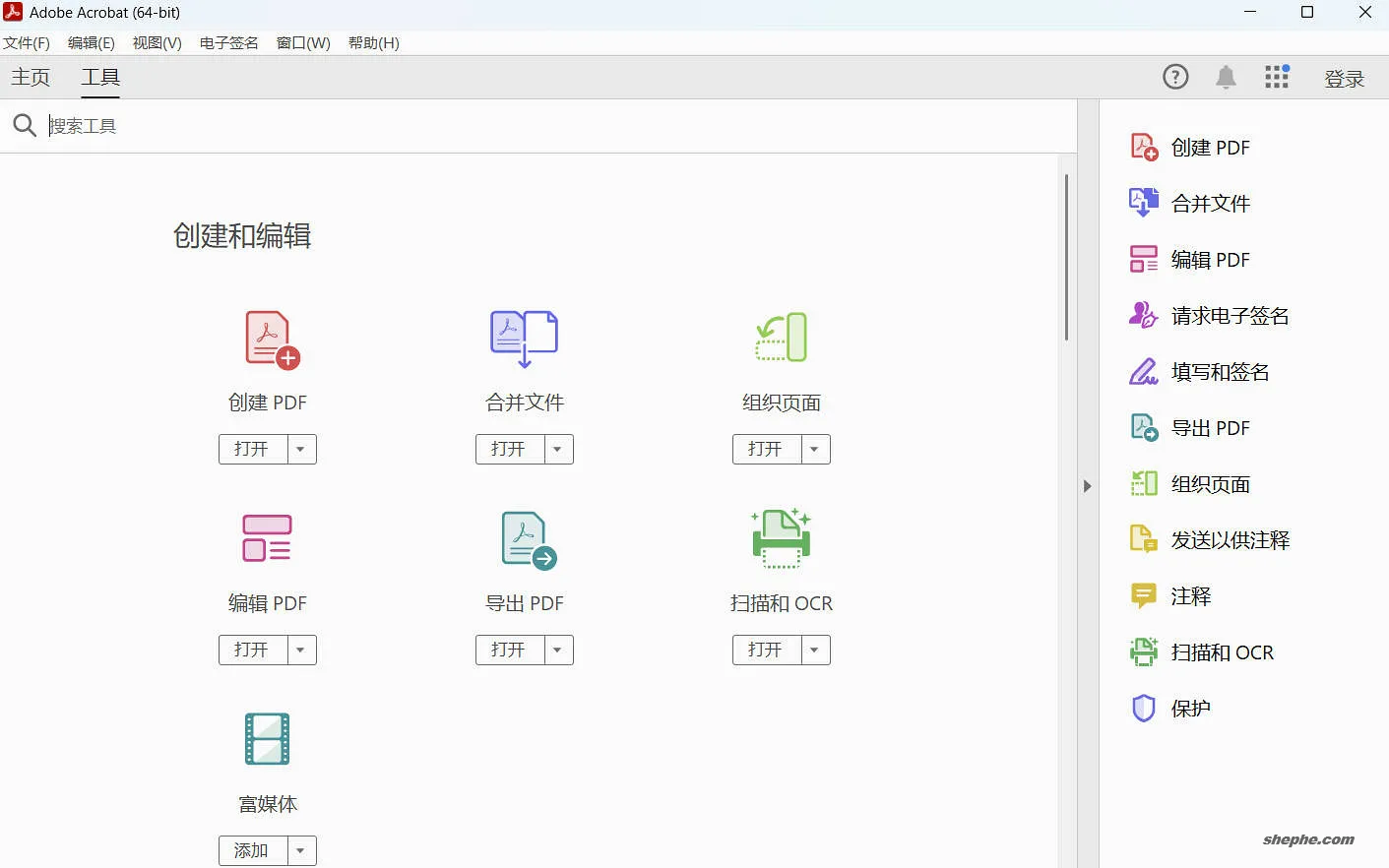This screenshot has width=1389, height=868.
Task: Expand dropdown arrow next to 编辑 PDF 打开
Action: (301, 650)
